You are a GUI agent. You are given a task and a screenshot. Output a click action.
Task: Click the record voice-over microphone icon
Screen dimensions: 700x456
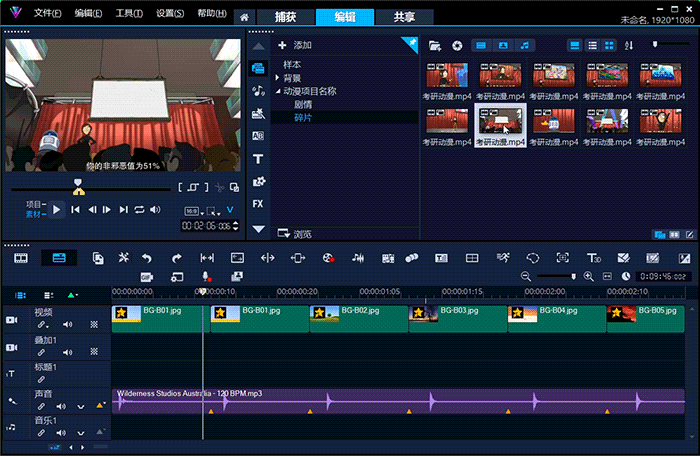coord(207,276)
